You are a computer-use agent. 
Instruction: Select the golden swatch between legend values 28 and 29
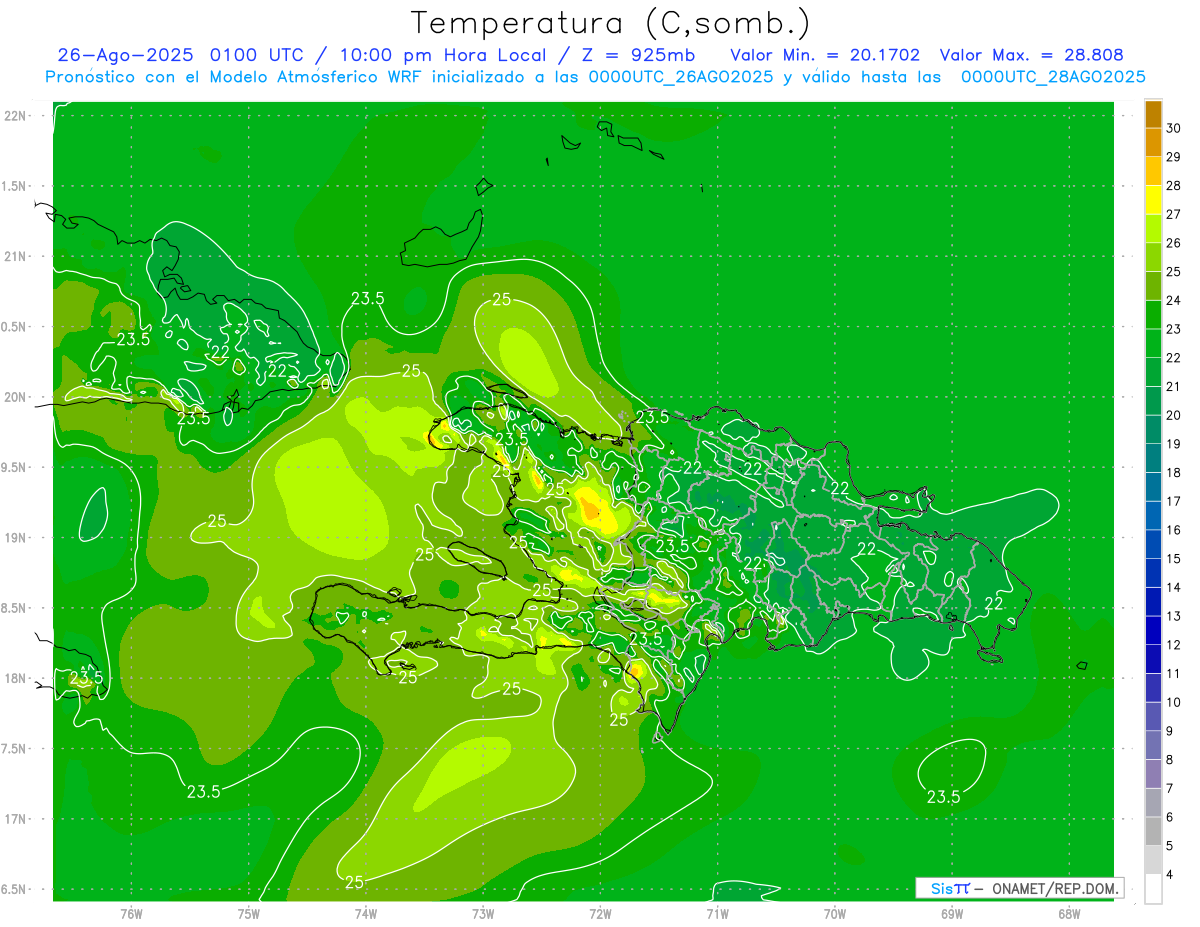[1153, 171]
